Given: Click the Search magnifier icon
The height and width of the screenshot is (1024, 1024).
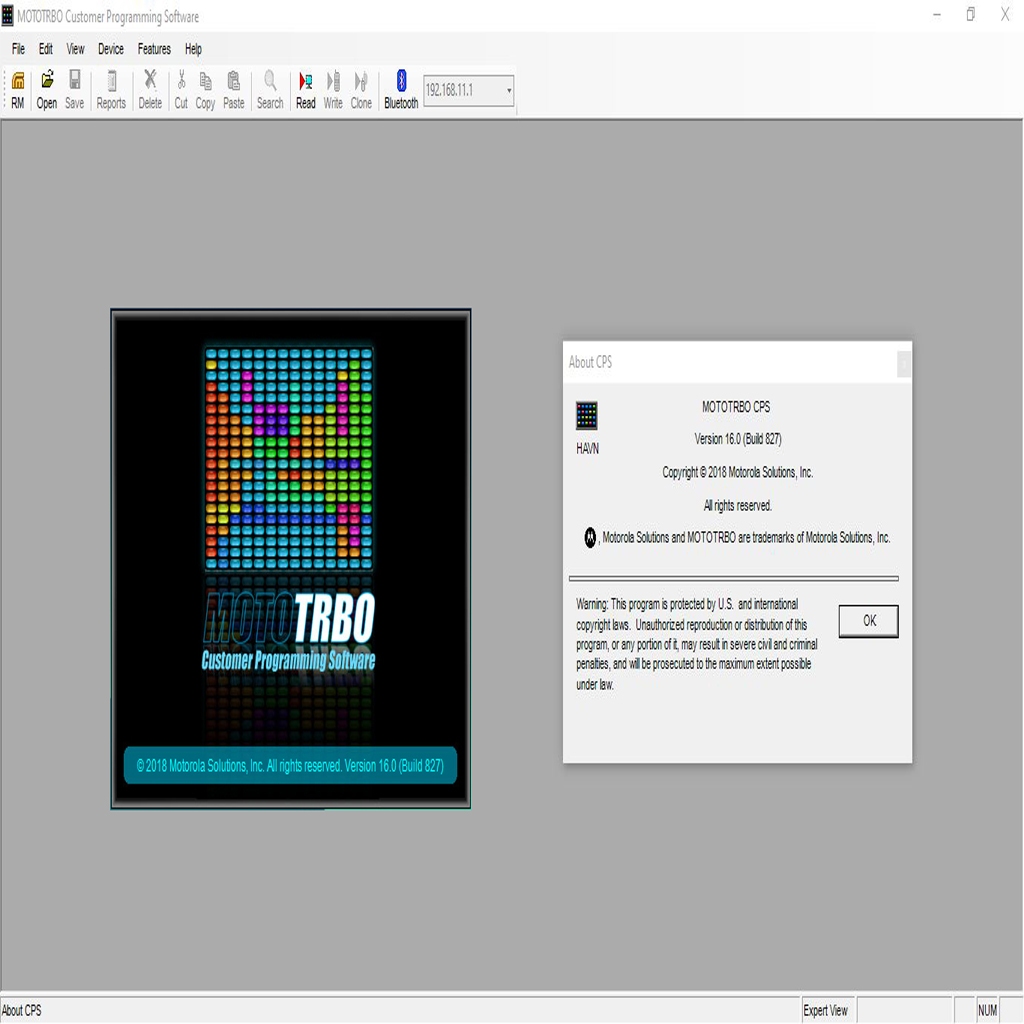Looking at the screenshot, I should pos(270,90).
